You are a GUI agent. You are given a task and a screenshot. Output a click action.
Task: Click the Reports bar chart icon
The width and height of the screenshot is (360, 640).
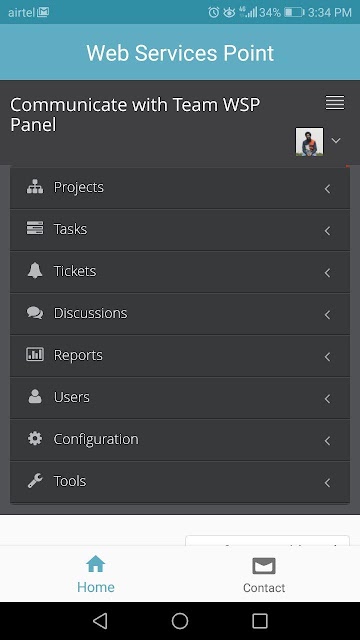[x=35, y=354]
